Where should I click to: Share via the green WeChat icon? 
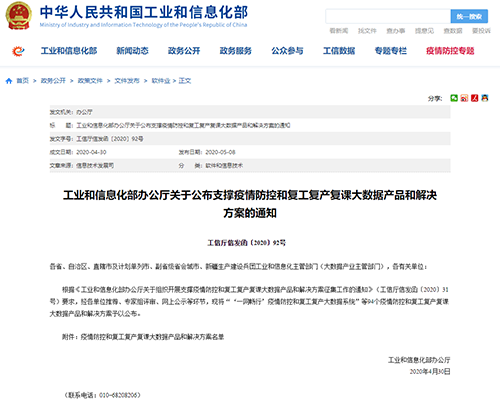click(454, 98)
